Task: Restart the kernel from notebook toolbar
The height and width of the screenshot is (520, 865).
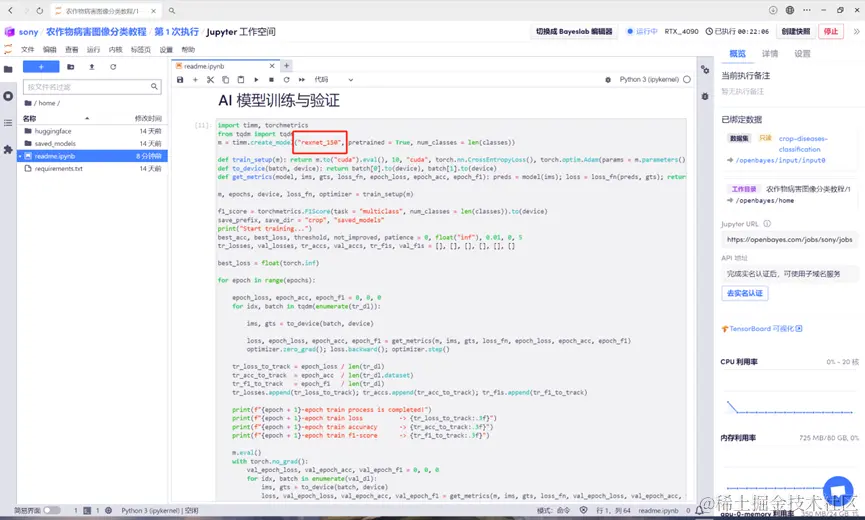Action: [x=286, y=79]
